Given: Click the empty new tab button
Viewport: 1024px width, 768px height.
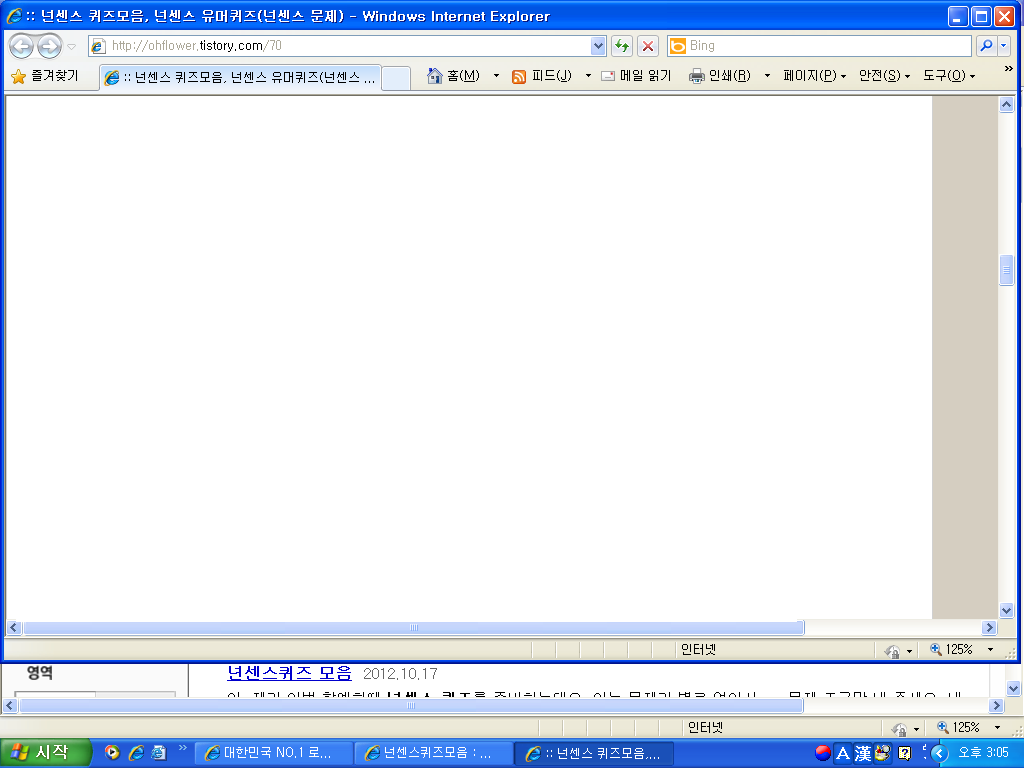Looking at the screenshot, I should [x=396, y=78].
